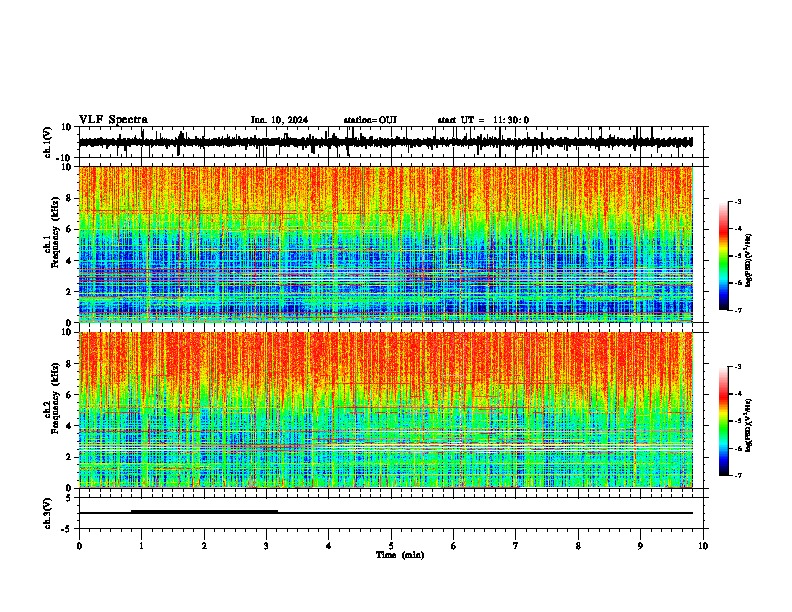Click time axis tick label "2"

[204, 546]
